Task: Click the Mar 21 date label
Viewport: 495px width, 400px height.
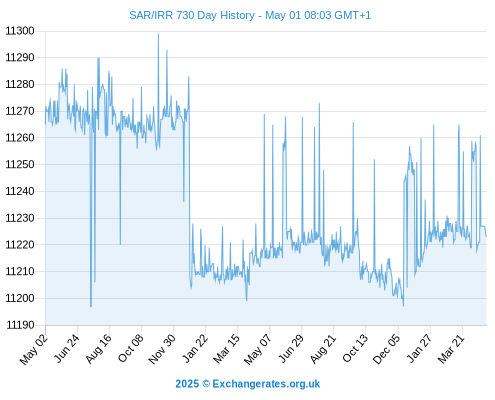Action: [451, 349]
